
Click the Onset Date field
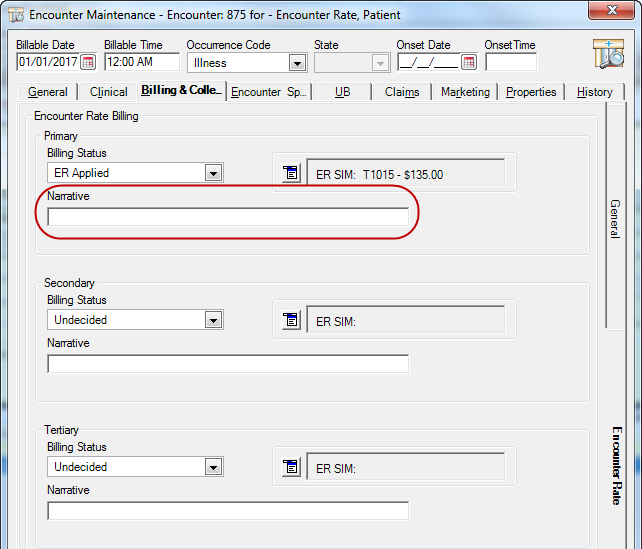[x=429, y=62]
